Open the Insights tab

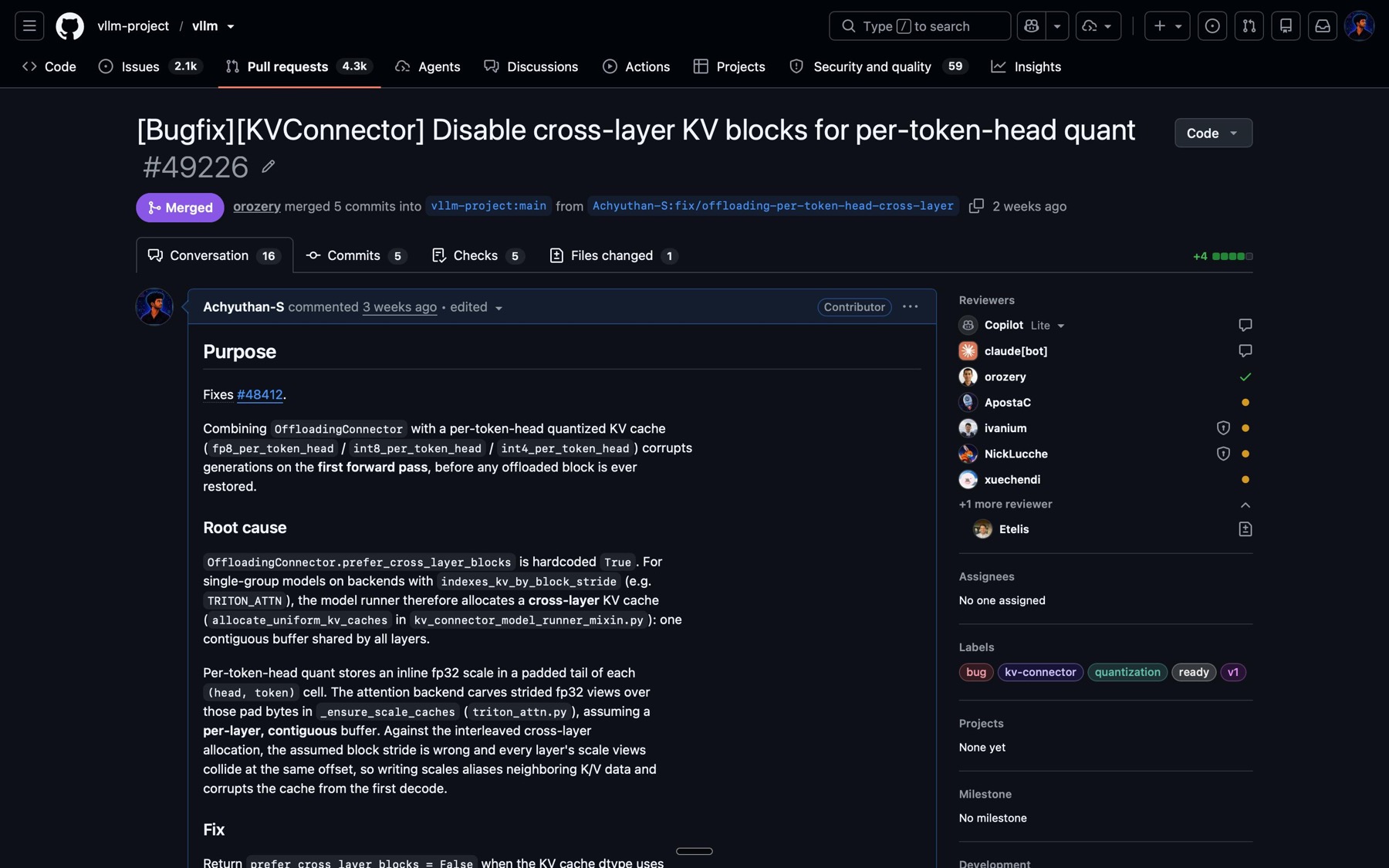(x=1026, y=67)
